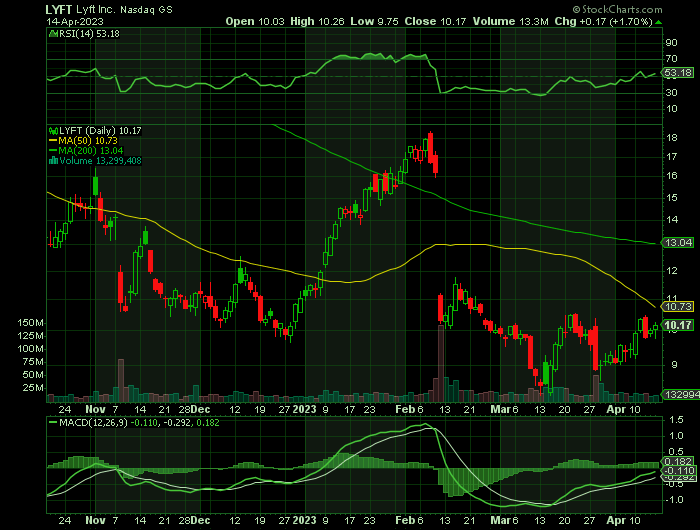Click the 150M volume axis label
This screenshot has width=700, height=530.
pos(31,323)
